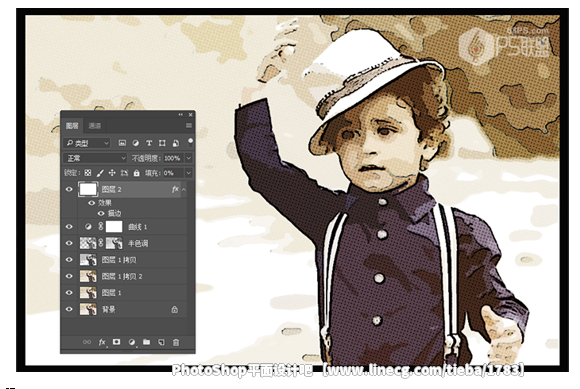Click the lock icon on the 背景 layer
The height and width of the screenshot is (389, 580).
point(175,309)
